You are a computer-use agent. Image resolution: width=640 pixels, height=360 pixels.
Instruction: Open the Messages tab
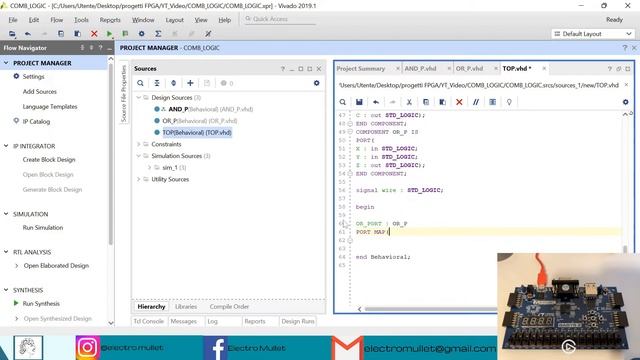pos(184,322)
